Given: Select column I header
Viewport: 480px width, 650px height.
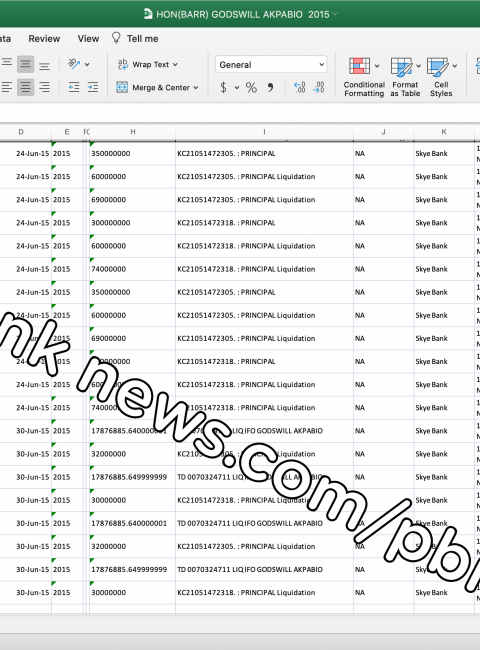Looking at the screenshot, I should (264, 132).
